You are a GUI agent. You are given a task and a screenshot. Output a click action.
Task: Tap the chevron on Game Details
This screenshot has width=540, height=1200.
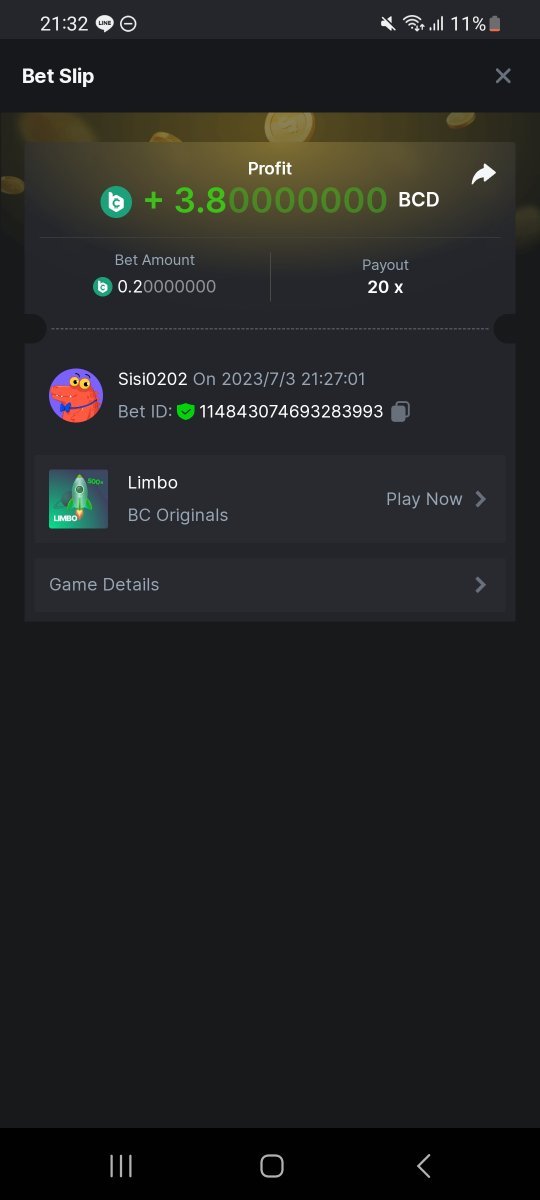481,585
